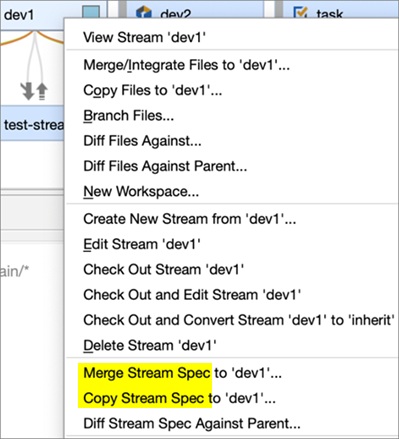Choose Diff Files Against Parent
The width and height of the screenshot is (399, 439).
pos(165,166)
